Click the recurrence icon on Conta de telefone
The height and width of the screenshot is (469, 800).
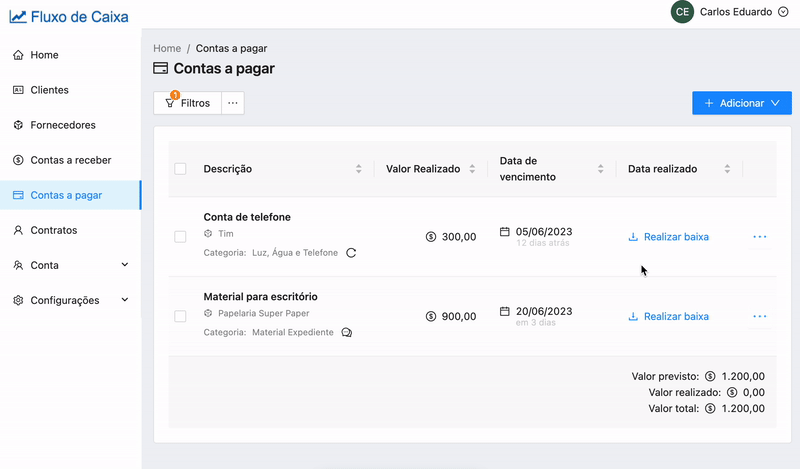point(351,253)
